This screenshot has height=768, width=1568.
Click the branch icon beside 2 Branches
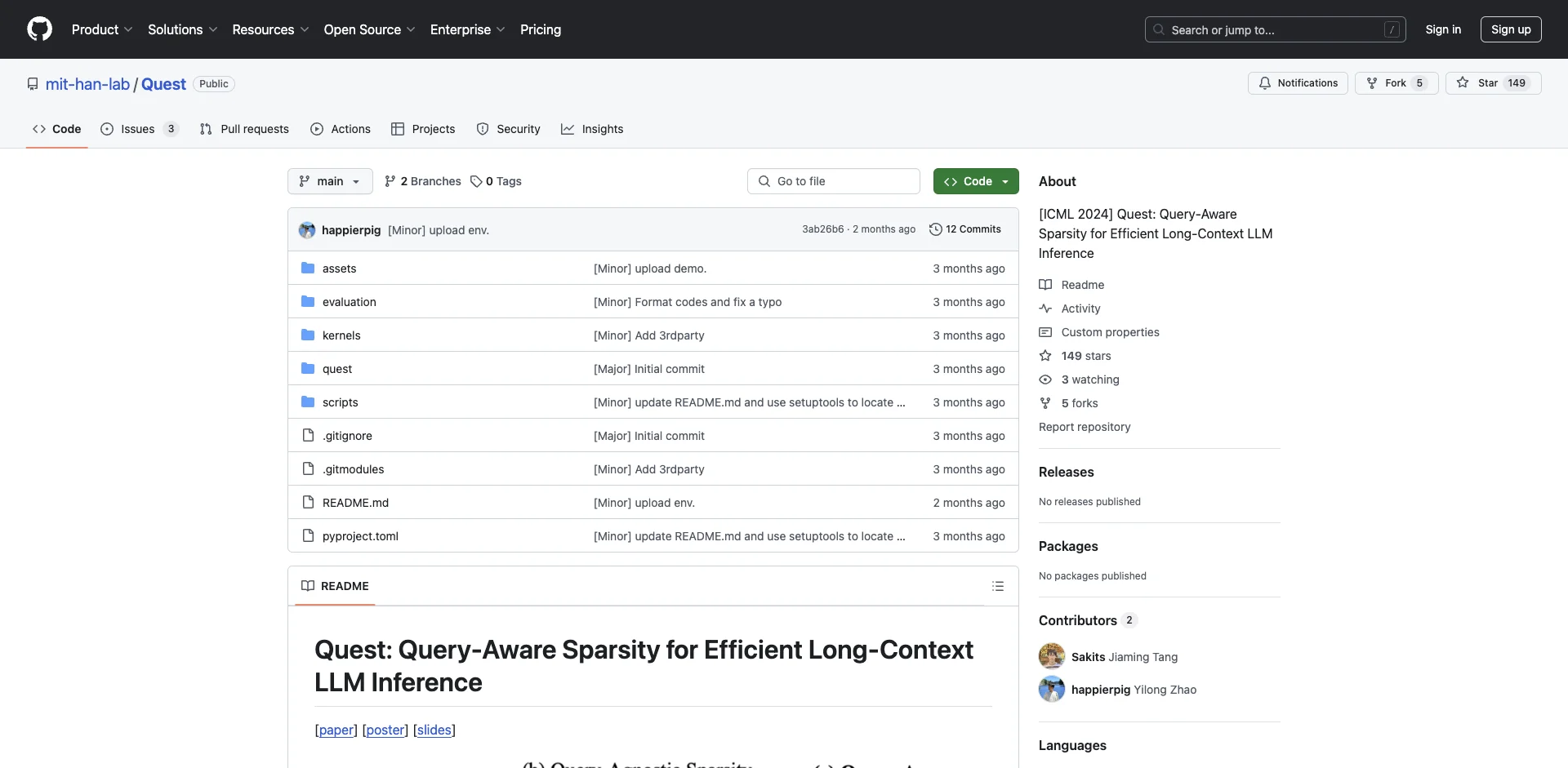(390, 181)
